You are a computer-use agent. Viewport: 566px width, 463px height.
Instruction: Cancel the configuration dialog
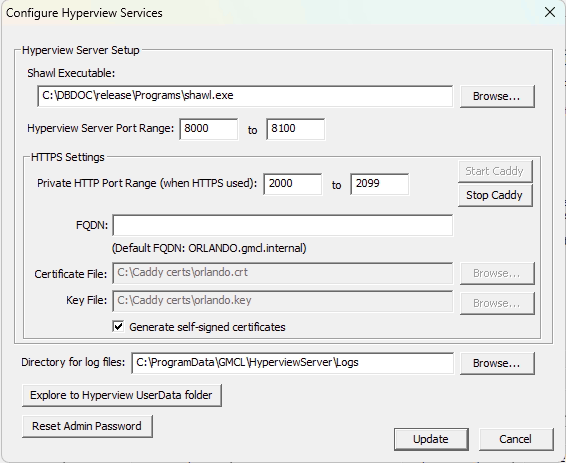pos(516,439)
